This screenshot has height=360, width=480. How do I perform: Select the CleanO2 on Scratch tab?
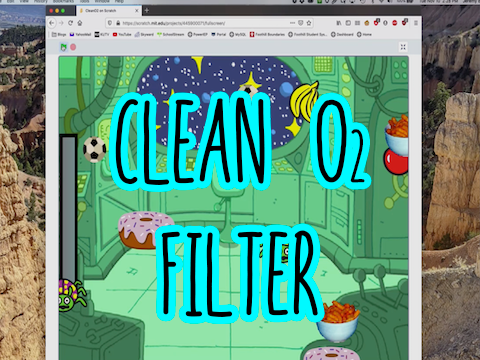point(108,11)
